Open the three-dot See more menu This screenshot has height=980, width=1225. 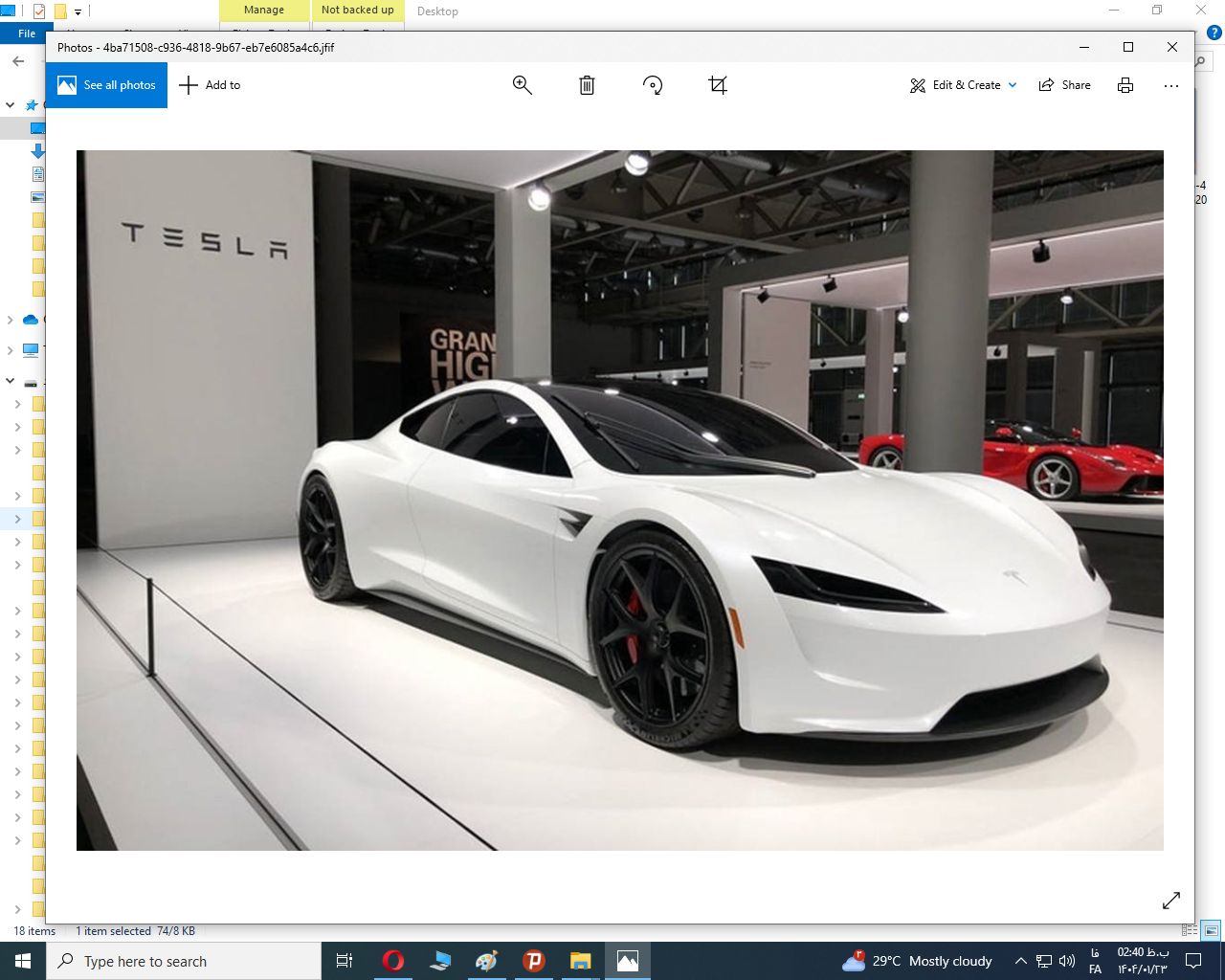tap(1171, 85)
